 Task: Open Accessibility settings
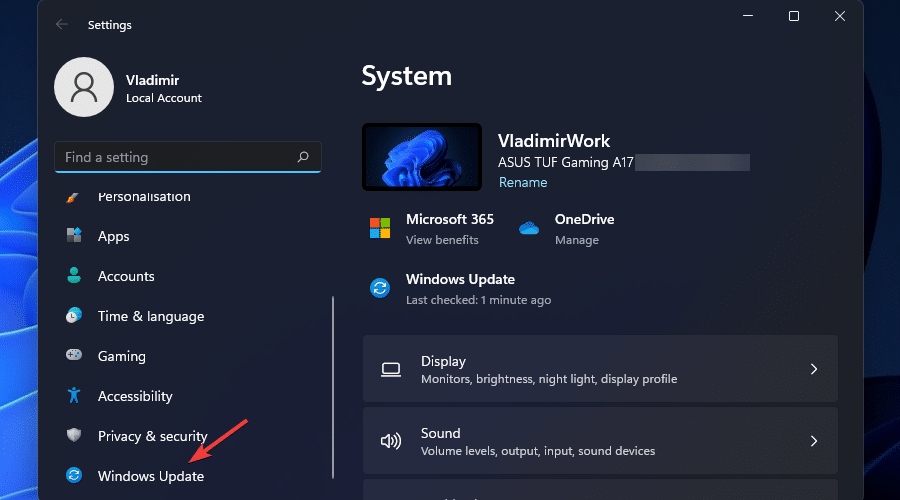[x=135, y=396]
